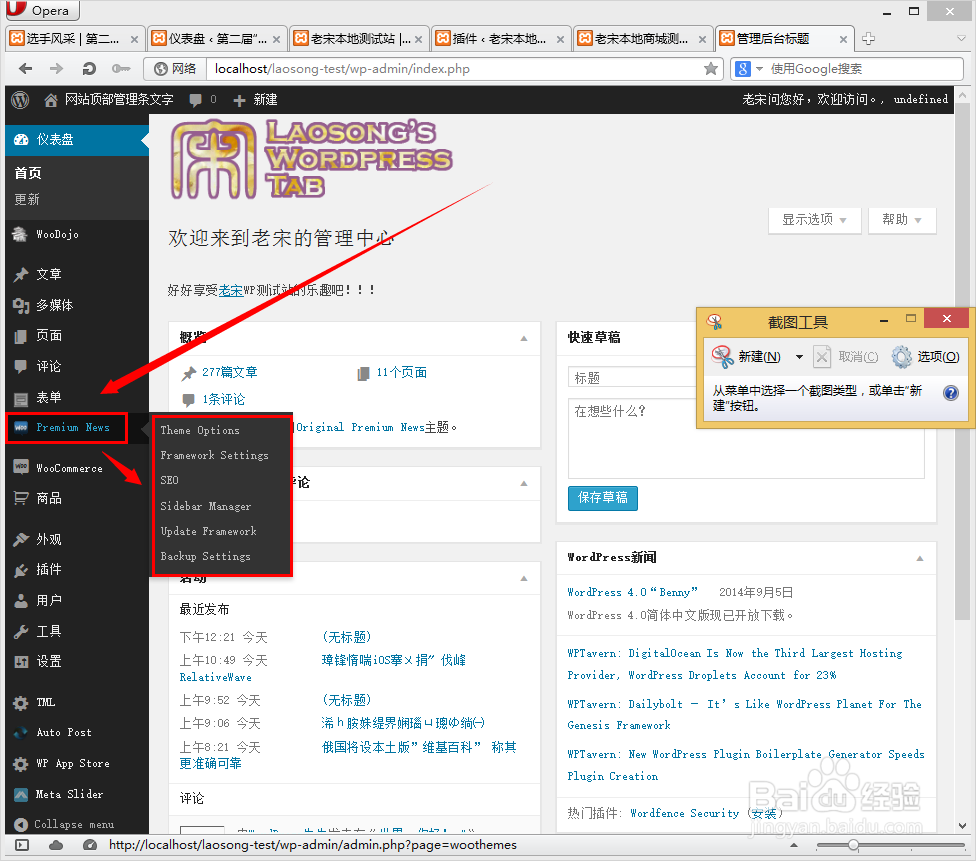Click the 保存草稿 save draft button
Viewport: 976px width, 861px height.
603,497
